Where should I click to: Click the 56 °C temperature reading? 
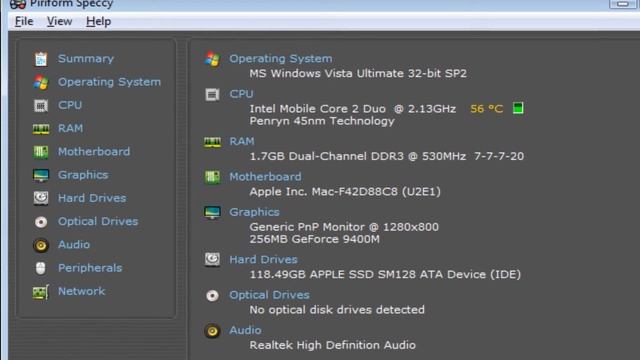pos(487,109)
